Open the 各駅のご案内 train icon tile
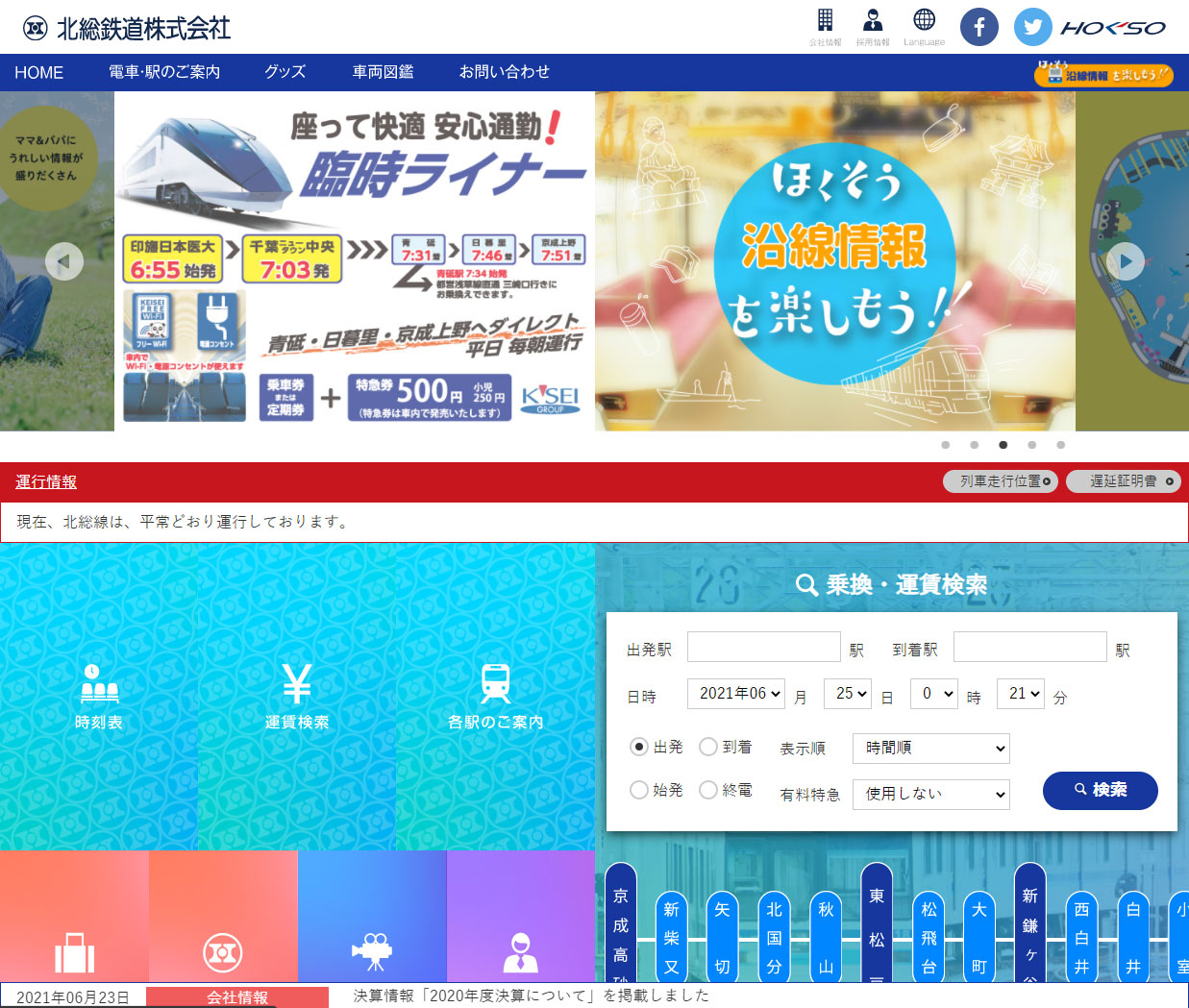The image size is (1189, 1008). tap(496, 697)
